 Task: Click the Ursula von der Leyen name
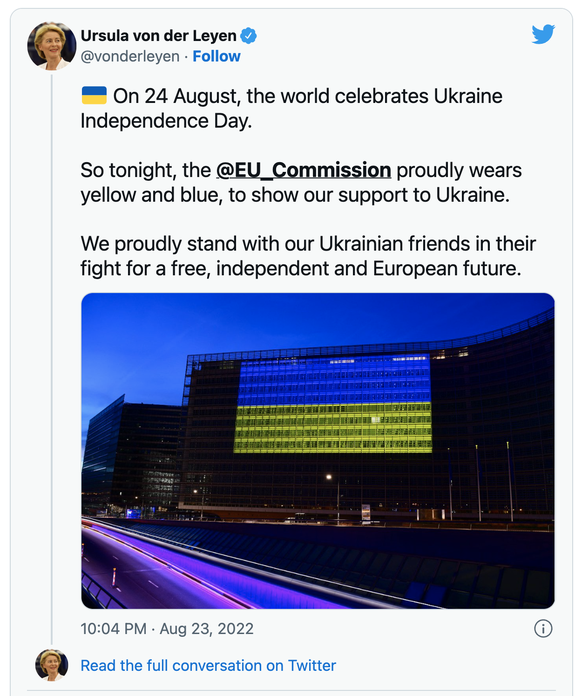tap(158, 36)
